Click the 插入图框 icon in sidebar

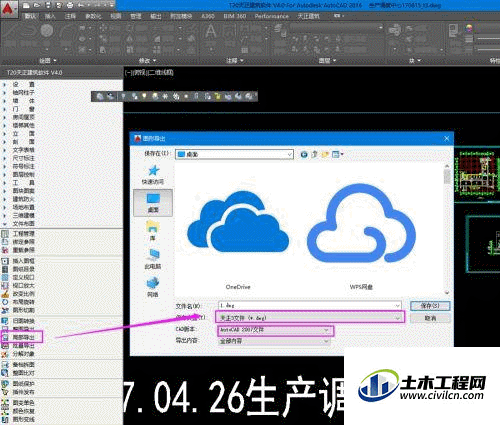coord(5,261)
